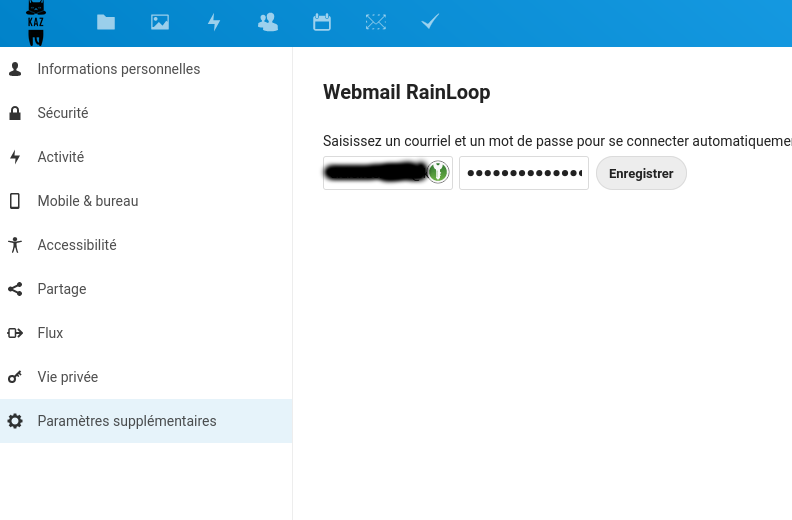792x520 pixels.
Task: Open Vie privée settings
Action: [68, 377]
